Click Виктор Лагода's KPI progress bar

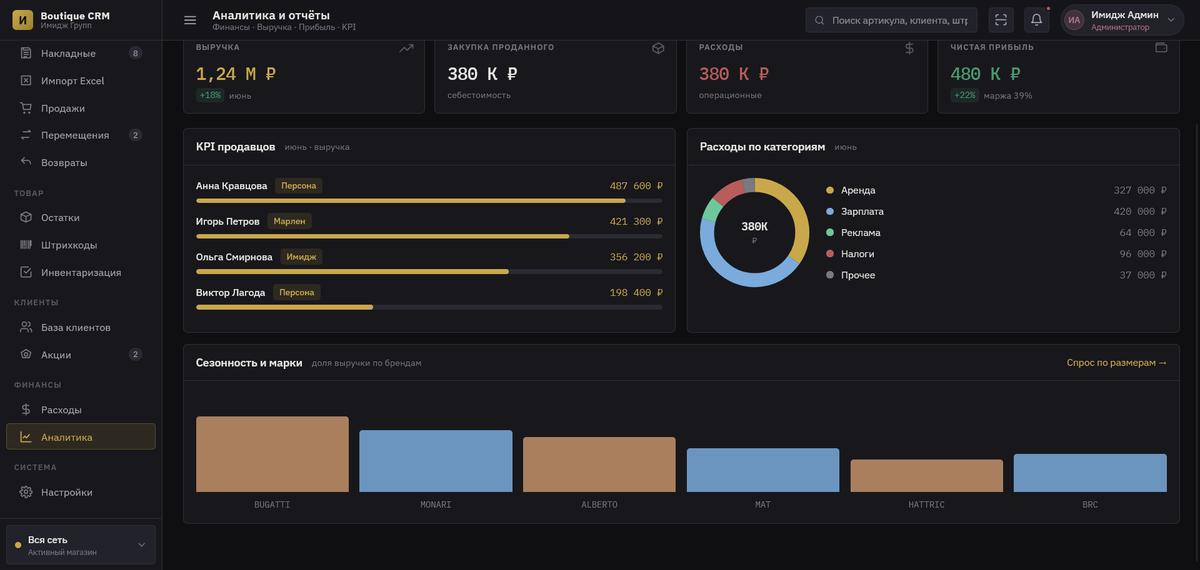click(429, 308)
